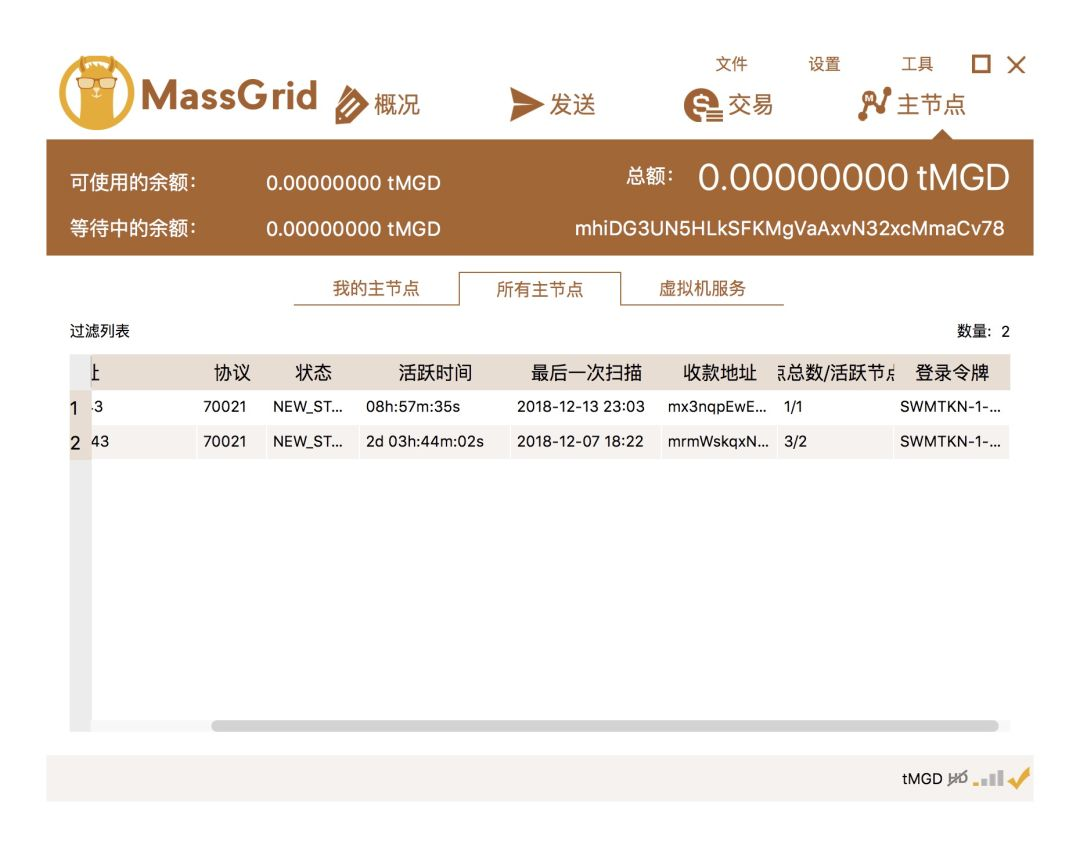This screenshot has height=848, width=1080.
Task: Open Transactions via the coin icon
Action: [703, 105]
